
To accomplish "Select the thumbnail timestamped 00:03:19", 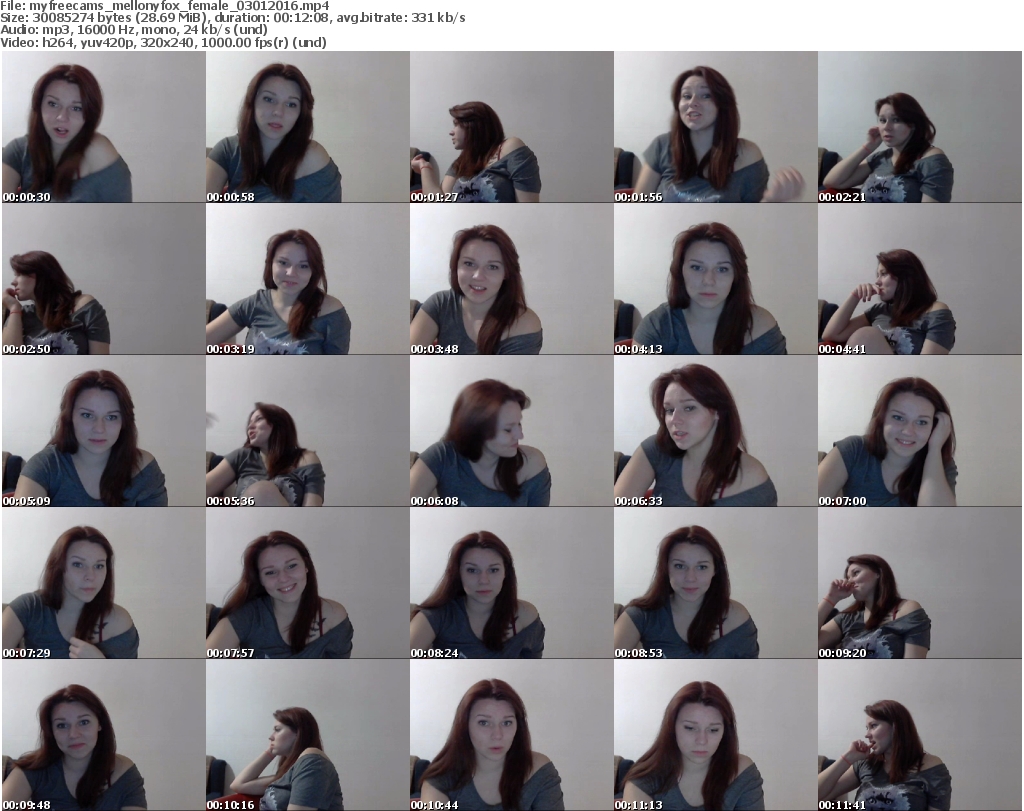I will (x=308, y=279).
